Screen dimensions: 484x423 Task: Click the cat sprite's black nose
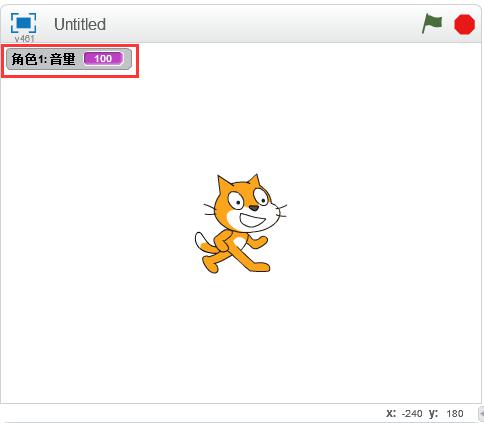[254, 208]
